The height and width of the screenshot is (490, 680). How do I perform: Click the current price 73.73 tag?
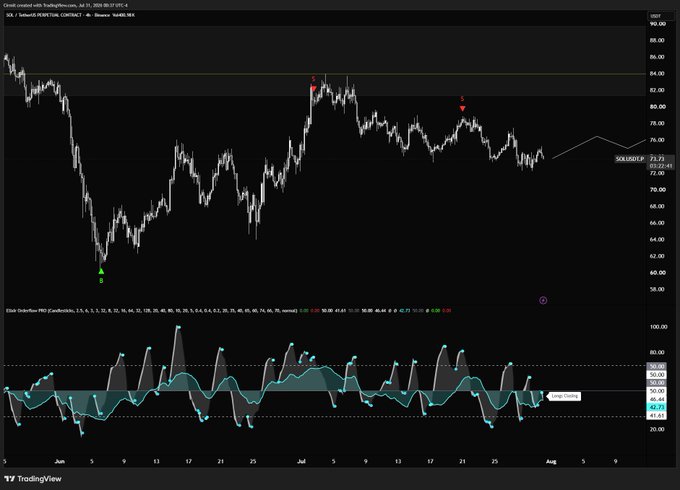pyautogui.click(x=657, y=159)
